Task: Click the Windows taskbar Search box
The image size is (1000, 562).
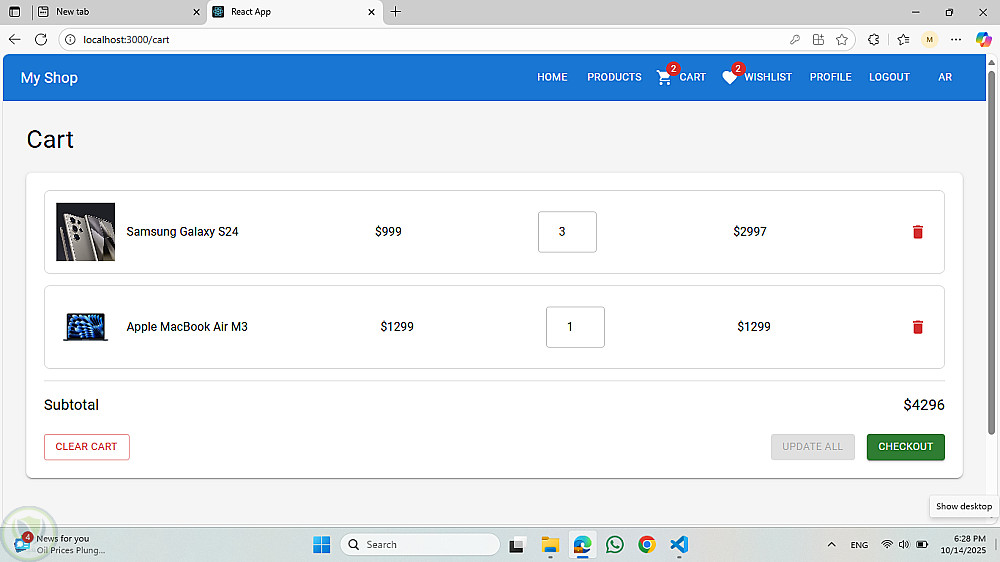Action: coord(420,545)
